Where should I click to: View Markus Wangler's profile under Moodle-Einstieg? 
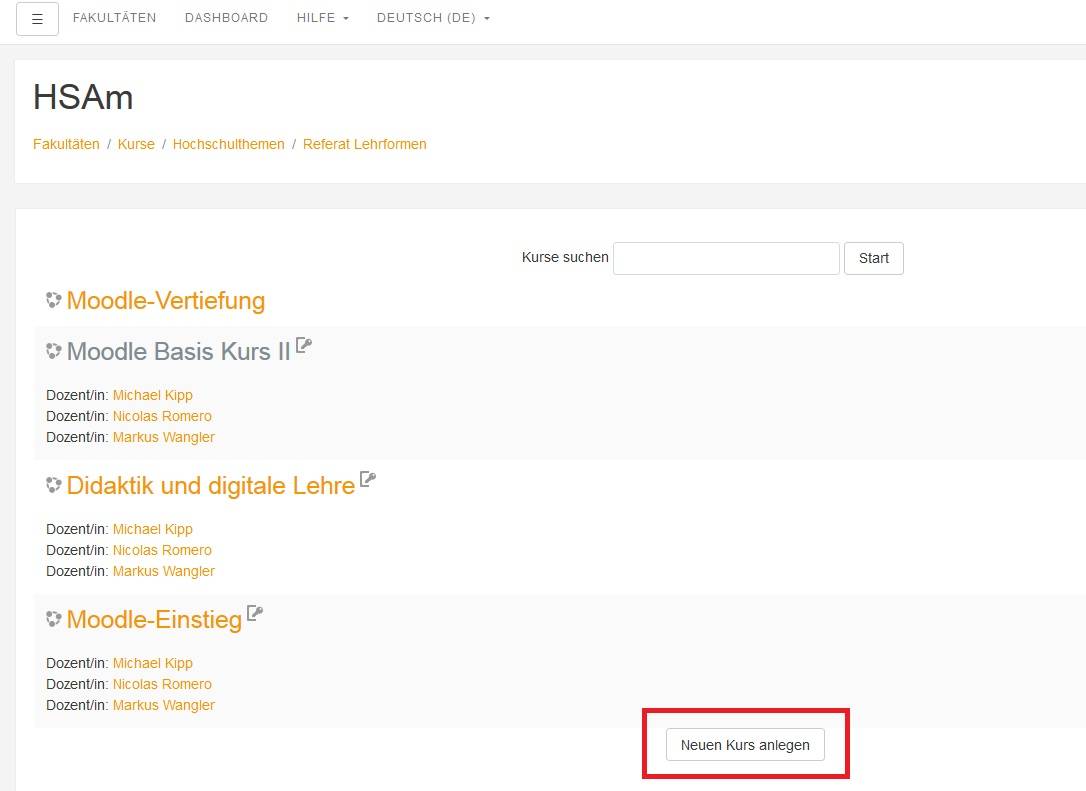tap(163, 705)
